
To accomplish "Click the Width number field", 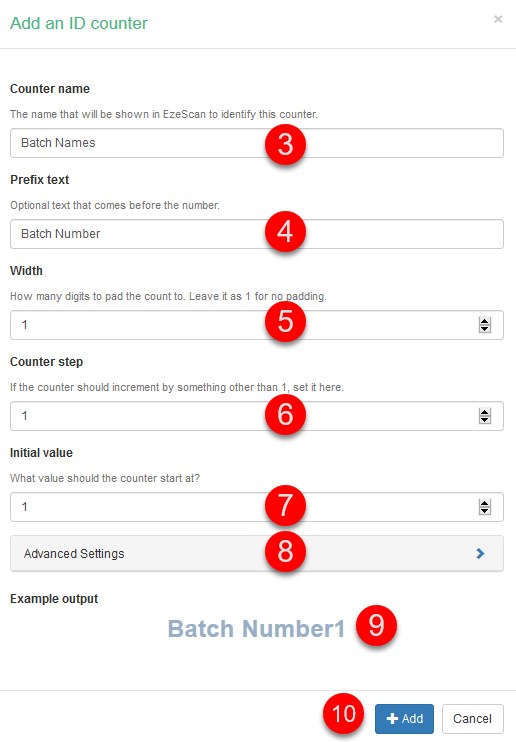I will pyautogui.click(x=257, y=325).
